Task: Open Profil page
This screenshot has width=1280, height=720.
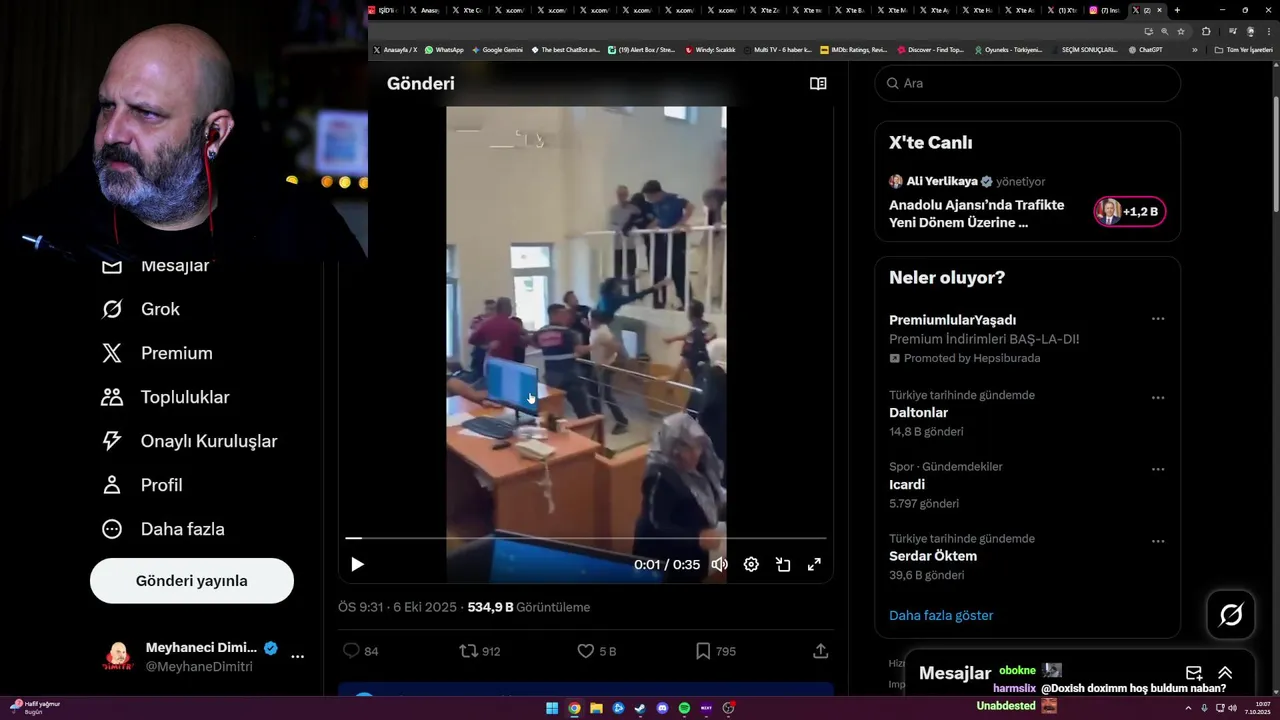Action: (x=142, y=485)
